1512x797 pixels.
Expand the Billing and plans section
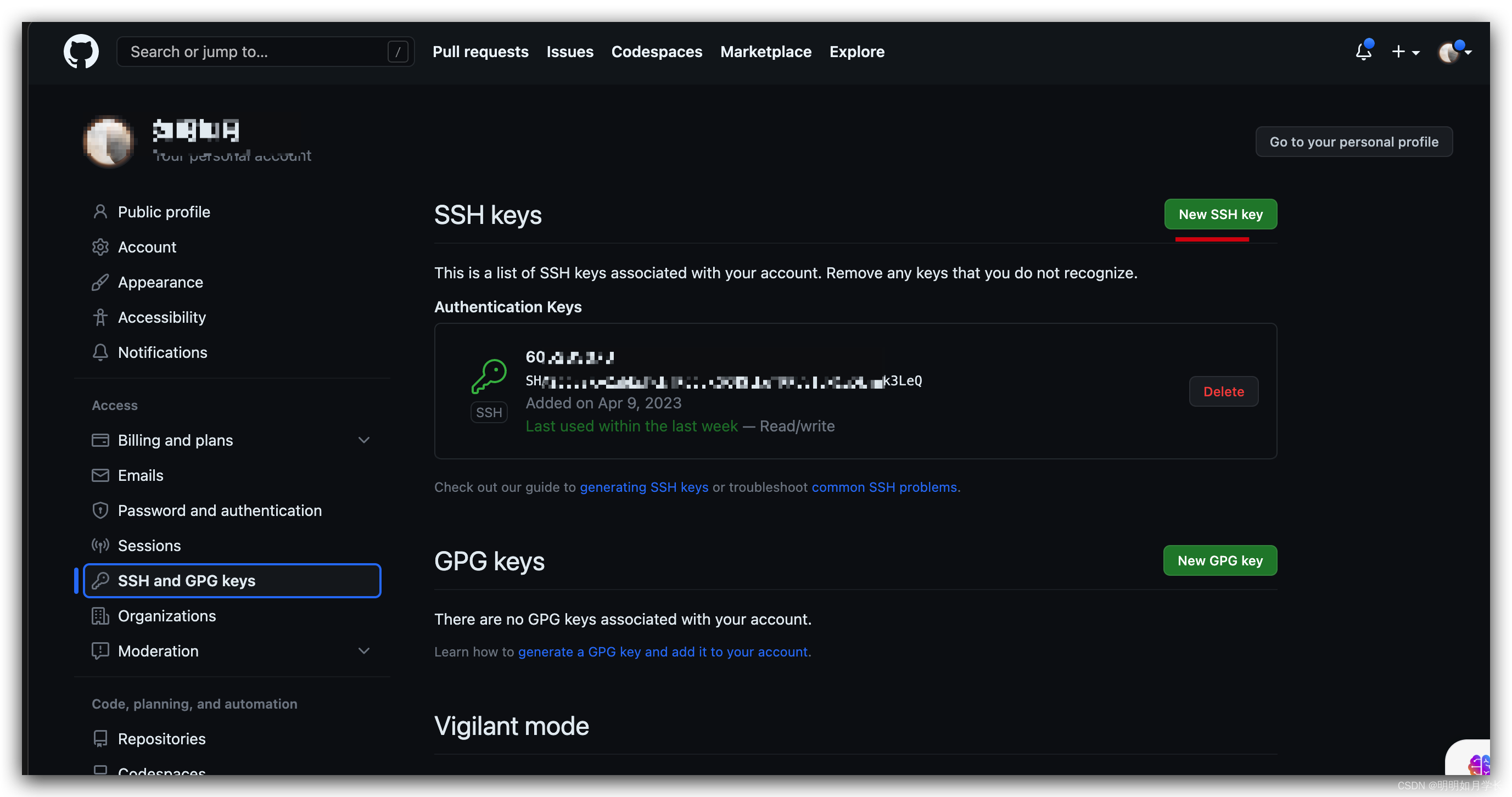pyautogui.click(x=364, y=440)
